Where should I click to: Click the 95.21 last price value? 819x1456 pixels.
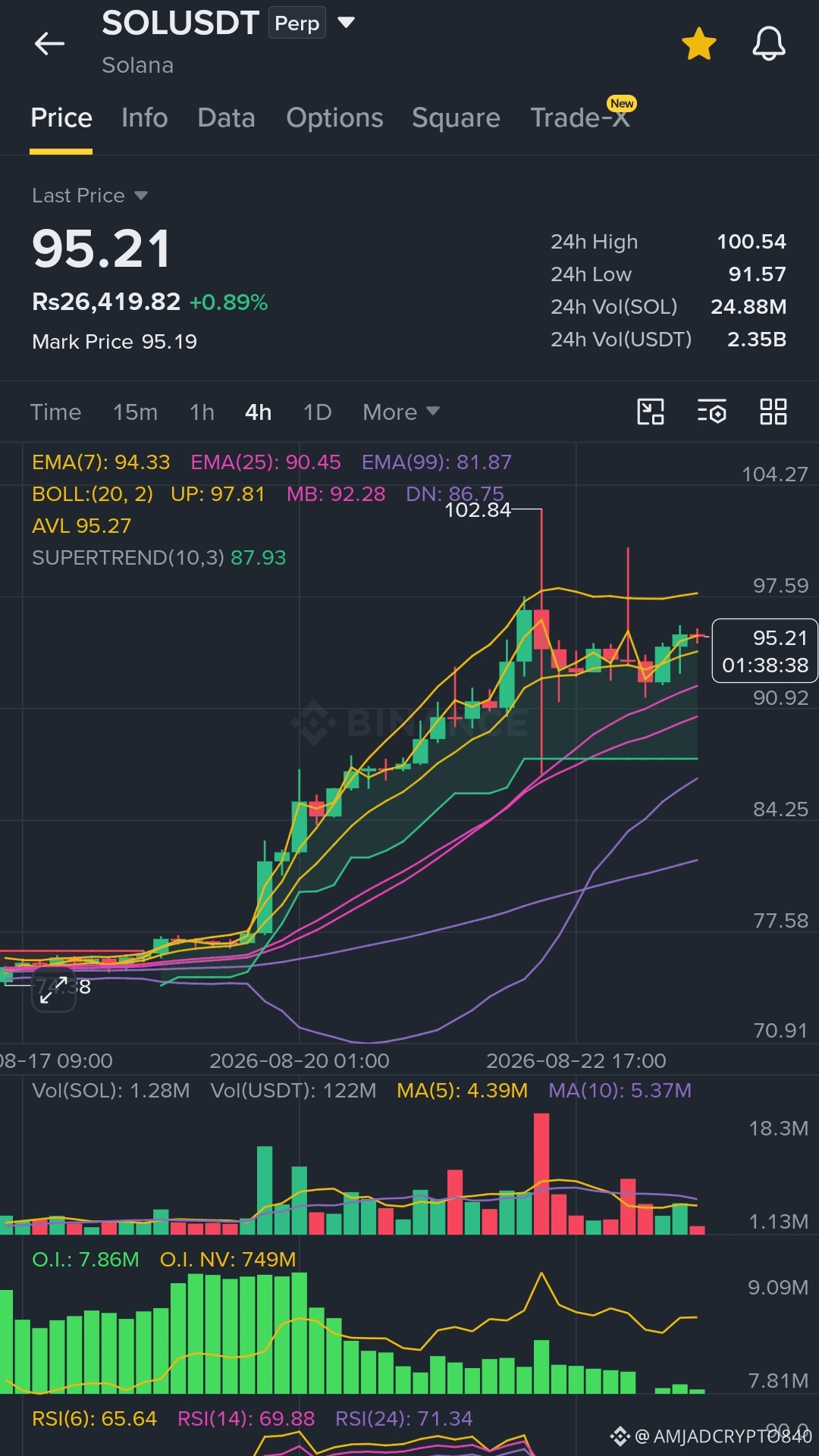[x=102, y=249]
